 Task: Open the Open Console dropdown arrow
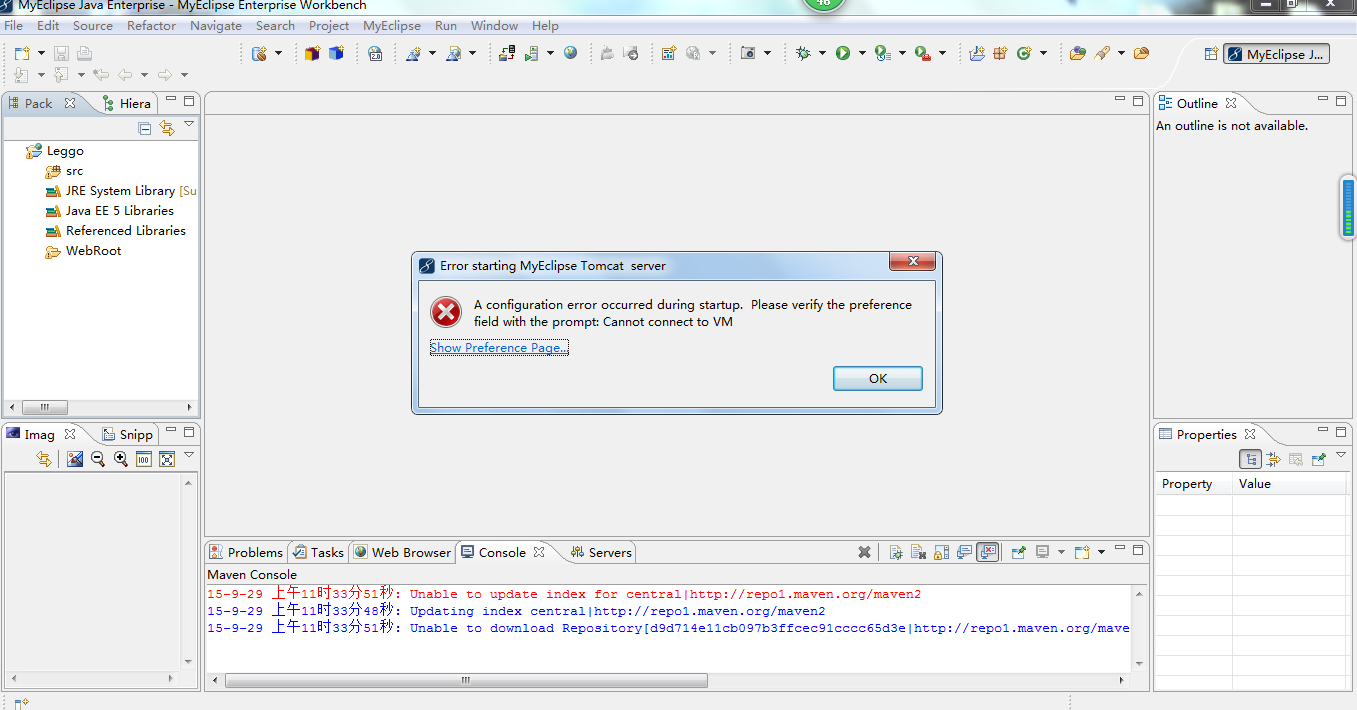pos(1101,552)
